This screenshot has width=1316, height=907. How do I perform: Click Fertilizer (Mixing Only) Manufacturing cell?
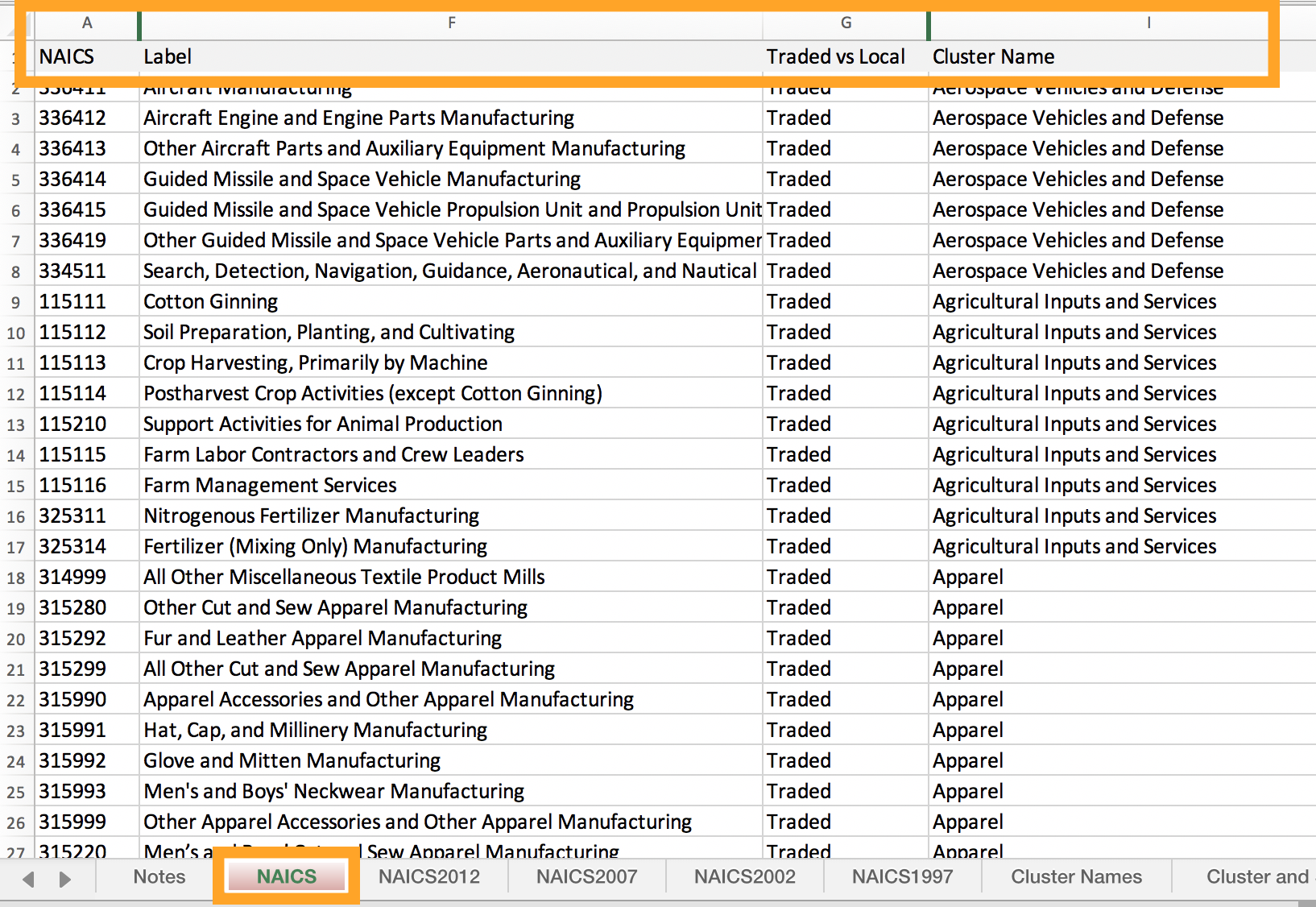(x=452, y=546)
